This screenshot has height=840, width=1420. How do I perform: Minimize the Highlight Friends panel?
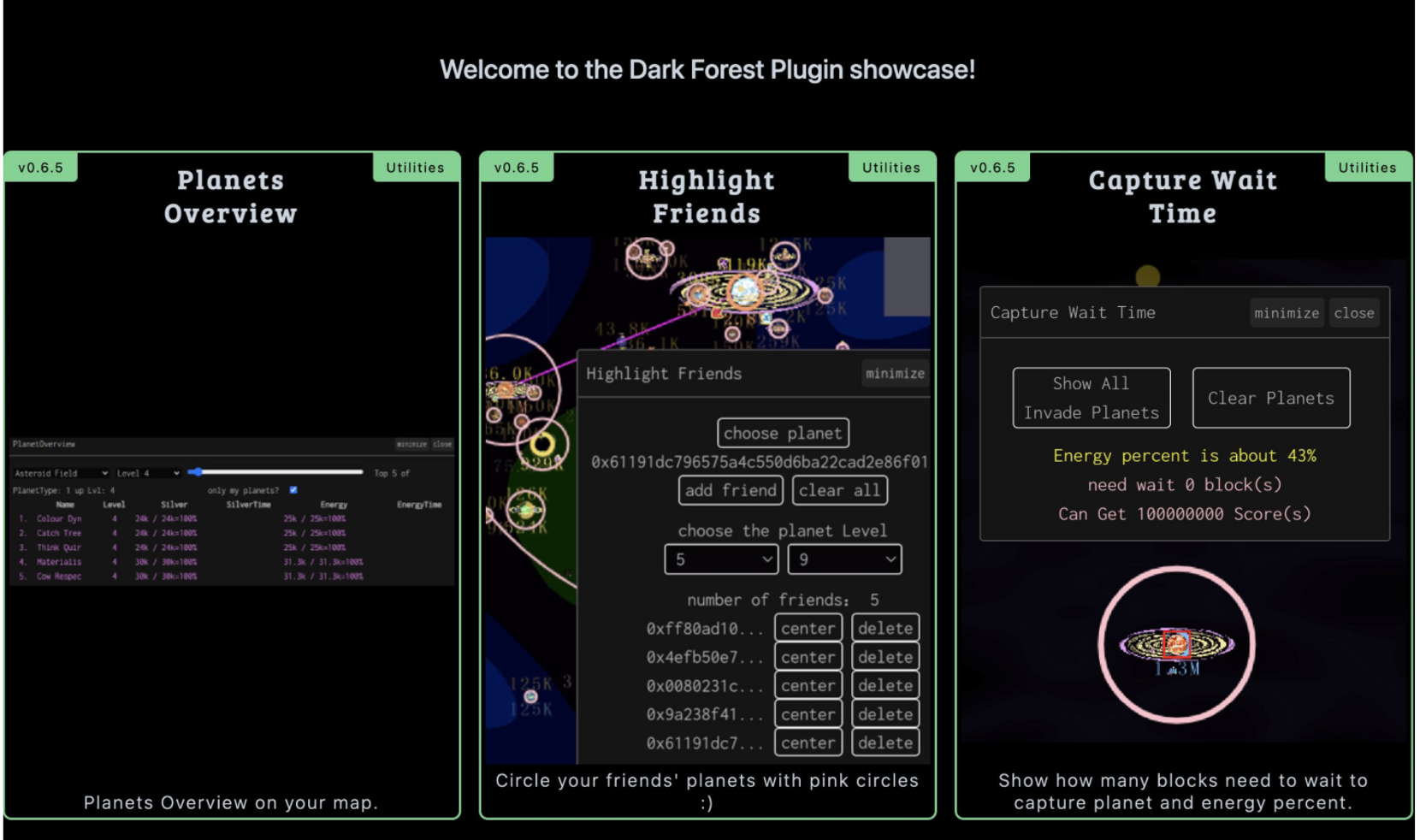(895, 374)
